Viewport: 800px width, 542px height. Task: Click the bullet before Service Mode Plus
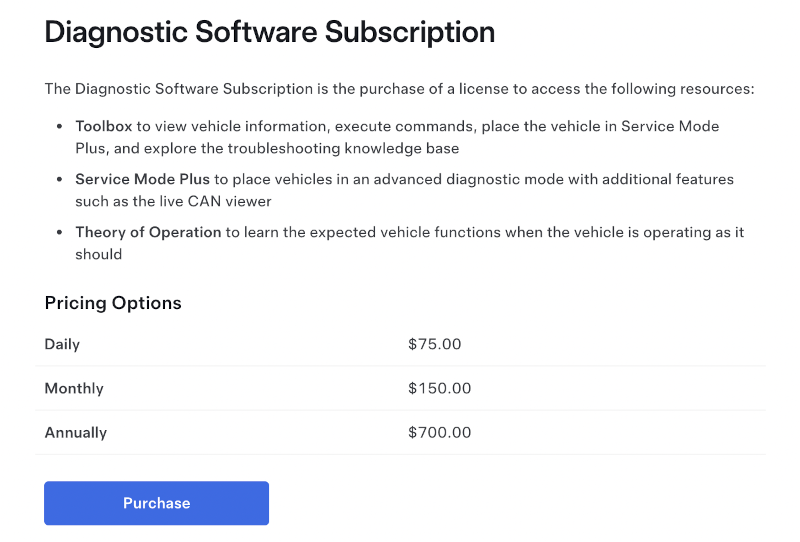(60, 179)
